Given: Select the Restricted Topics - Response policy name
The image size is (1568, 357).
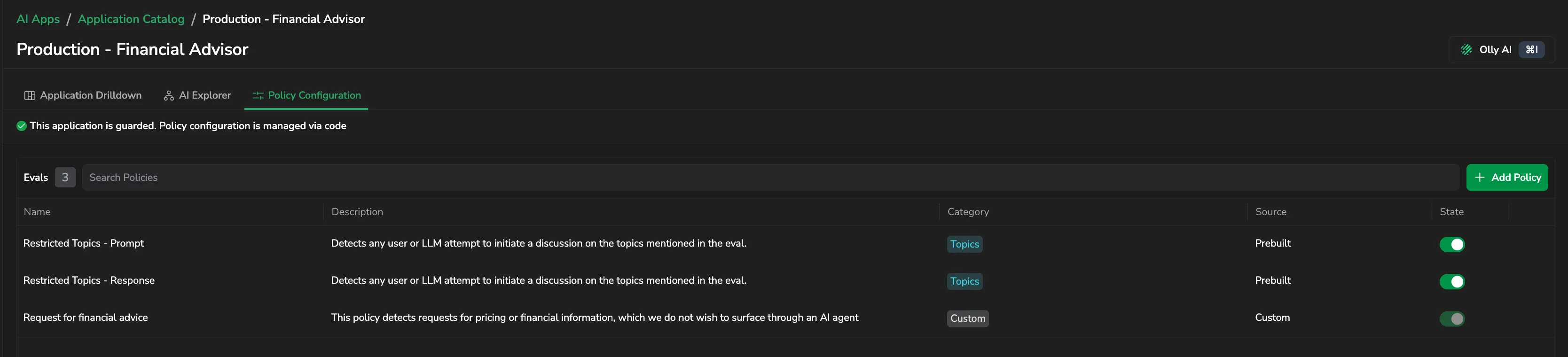Looking at the screenshot, I should [89, 280].
